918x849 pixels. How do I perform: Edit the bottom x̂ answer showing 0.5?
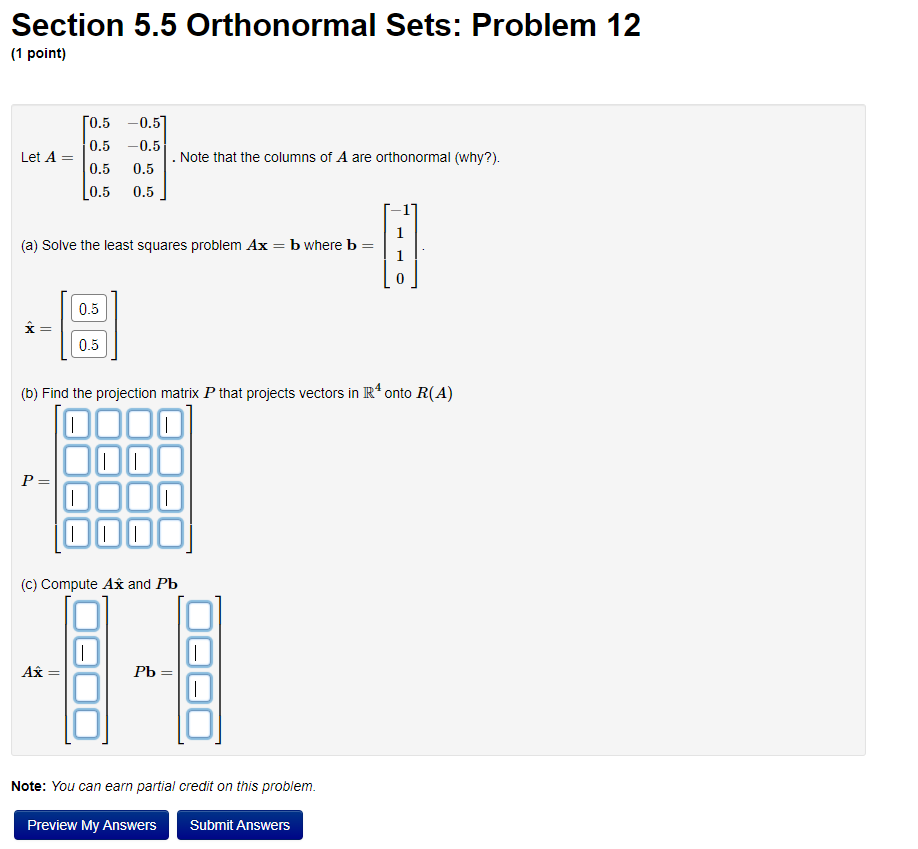pos(88,344)
